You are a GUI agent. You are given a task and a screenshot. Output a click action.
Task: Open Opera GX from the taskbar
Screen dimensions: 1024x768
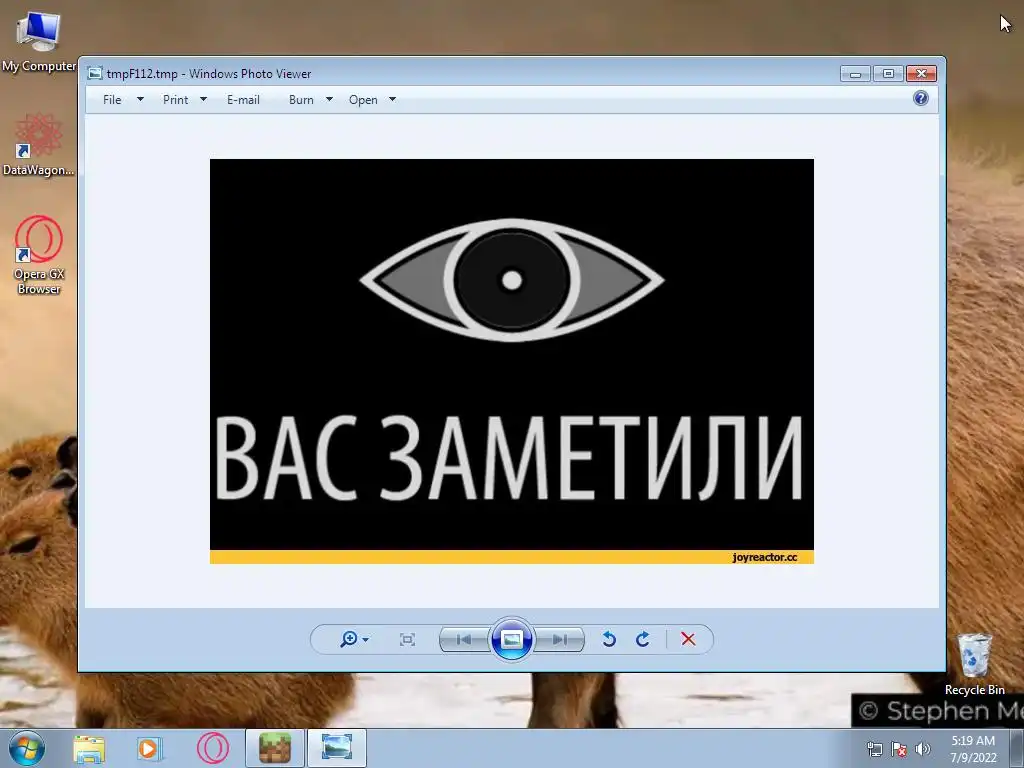click(x=213, y=748)
